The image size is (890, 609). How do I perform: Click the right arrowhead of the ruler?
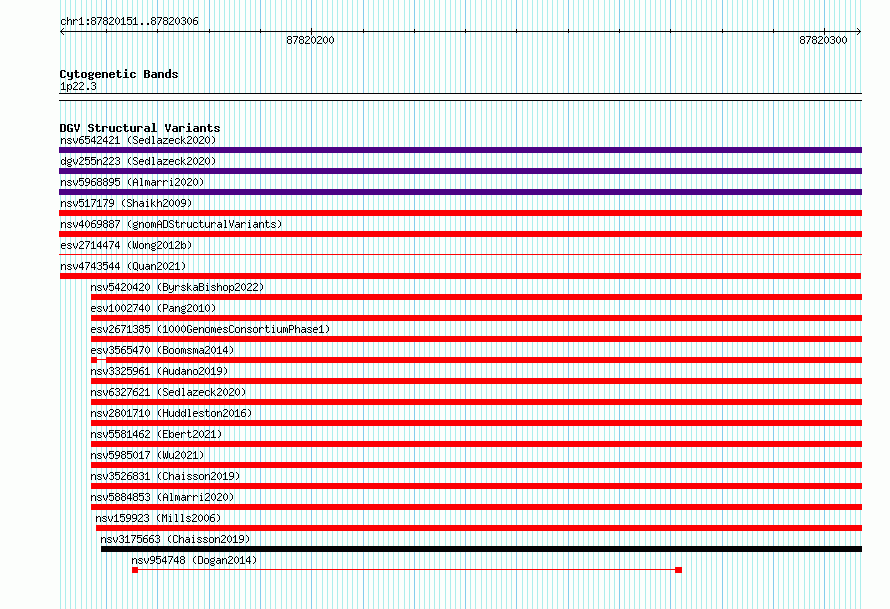tap(859, 31)
